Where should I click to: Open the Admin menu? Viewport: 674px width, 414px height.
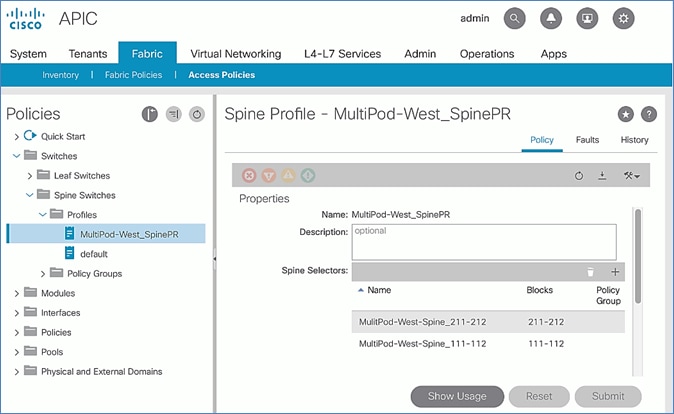click(x=420, y=54)
